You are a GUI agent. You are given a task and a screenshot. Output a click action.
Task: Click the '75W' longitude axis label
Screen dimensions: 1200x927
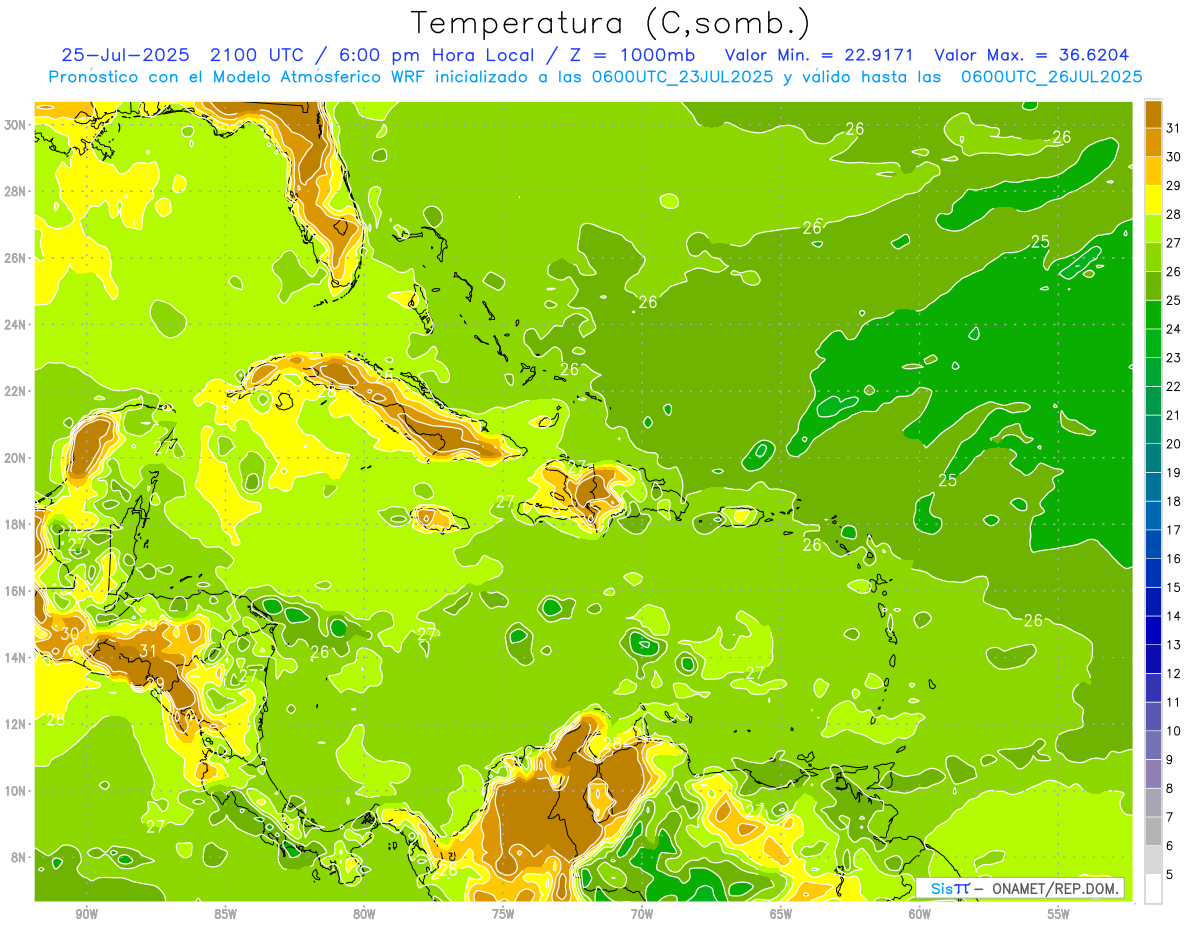coord(503,914)
